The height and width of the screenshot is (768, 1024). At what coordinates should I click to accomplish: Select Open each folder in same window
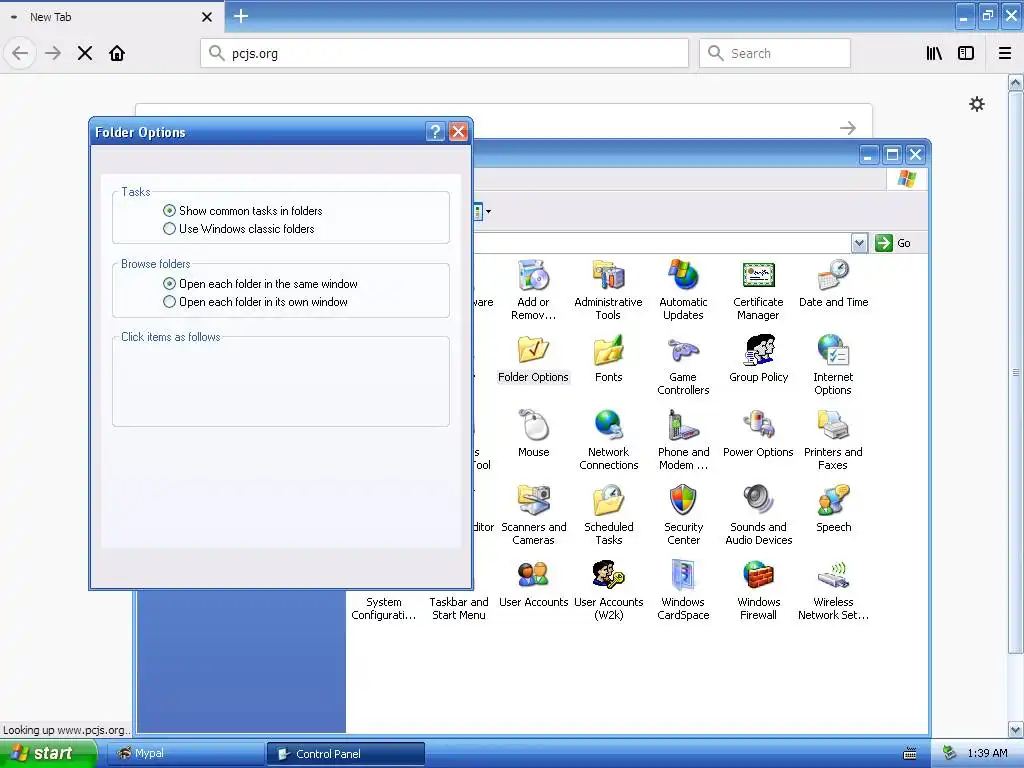click(x=260, y=283)
